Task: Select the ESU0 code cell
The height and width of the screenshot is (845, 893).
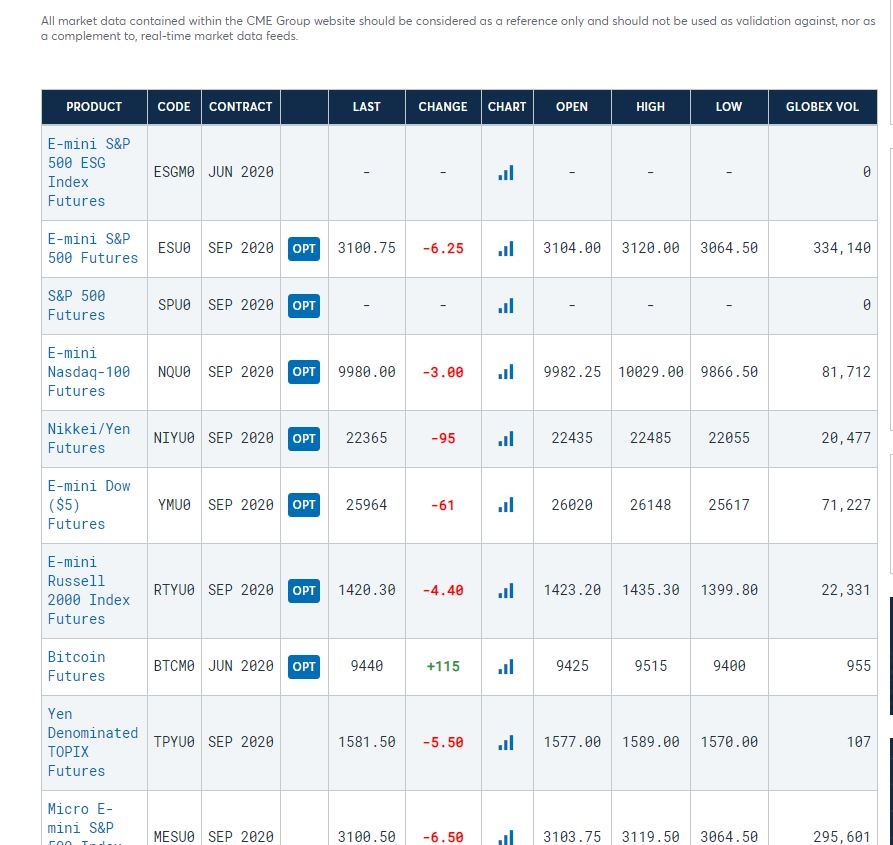Action: click(x=174, y=248)
